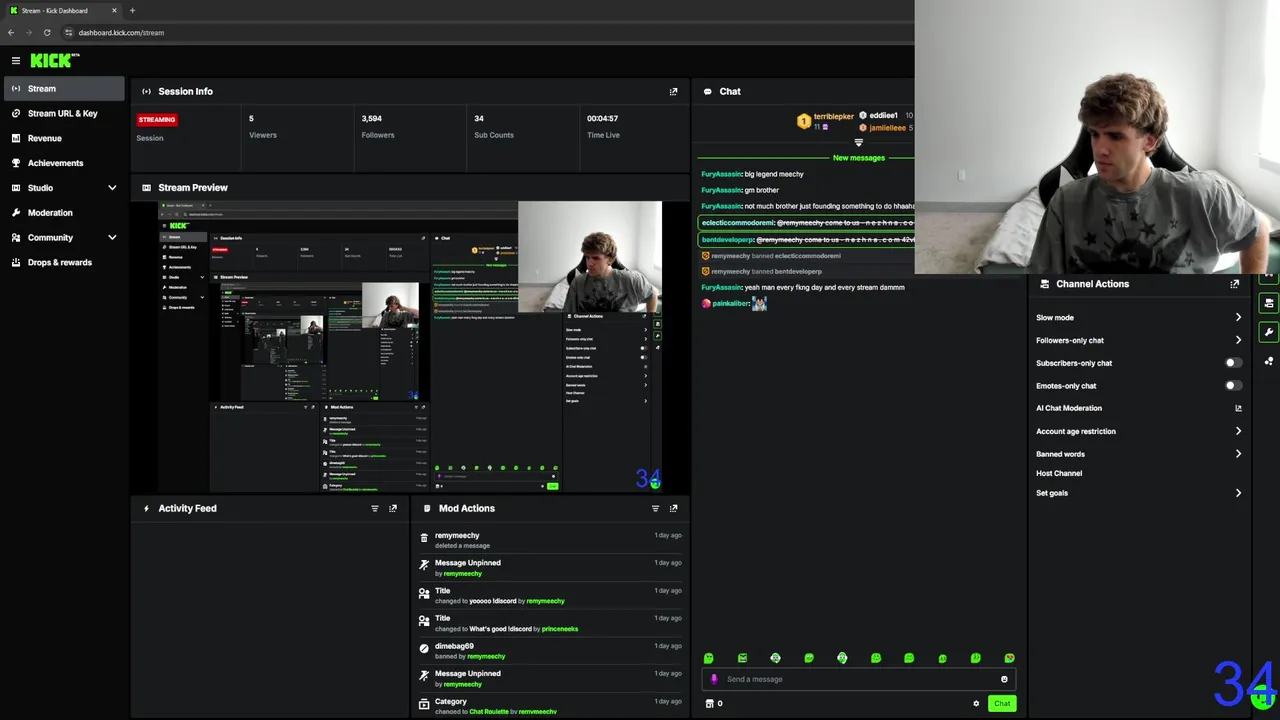Click Host Channel action

pos(1059,473)
